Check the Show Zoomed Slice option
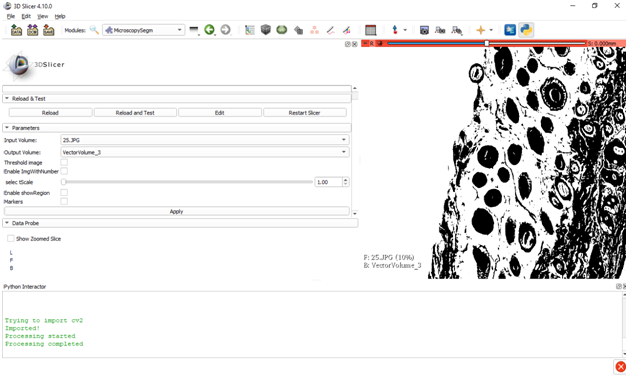The height and width of the screenshot is (377, 628). (11, 239)
